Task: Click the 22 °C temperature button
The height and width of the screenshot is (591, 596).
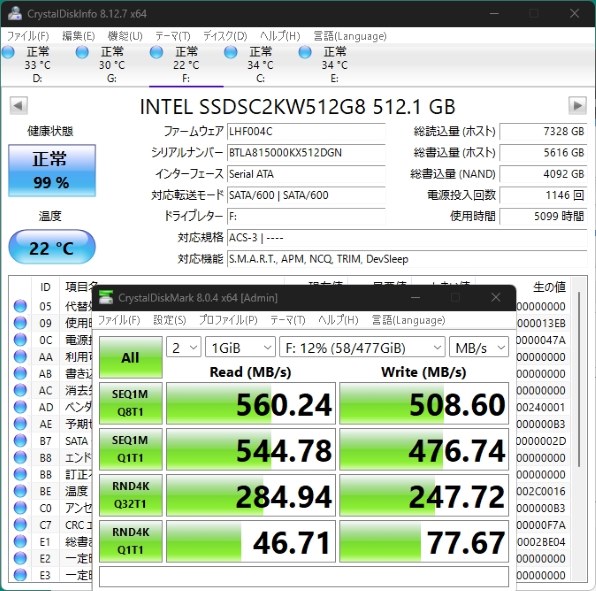Action: point(52,247)
